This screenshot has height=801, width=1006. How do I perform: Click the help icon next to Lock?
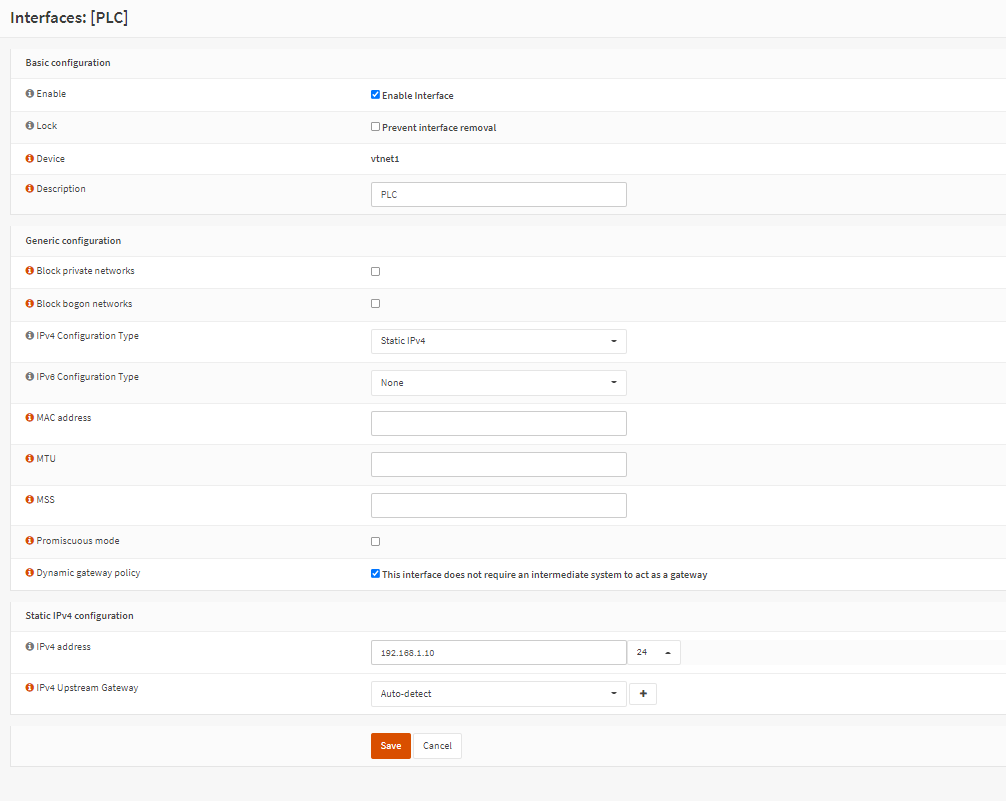[30, 126]
